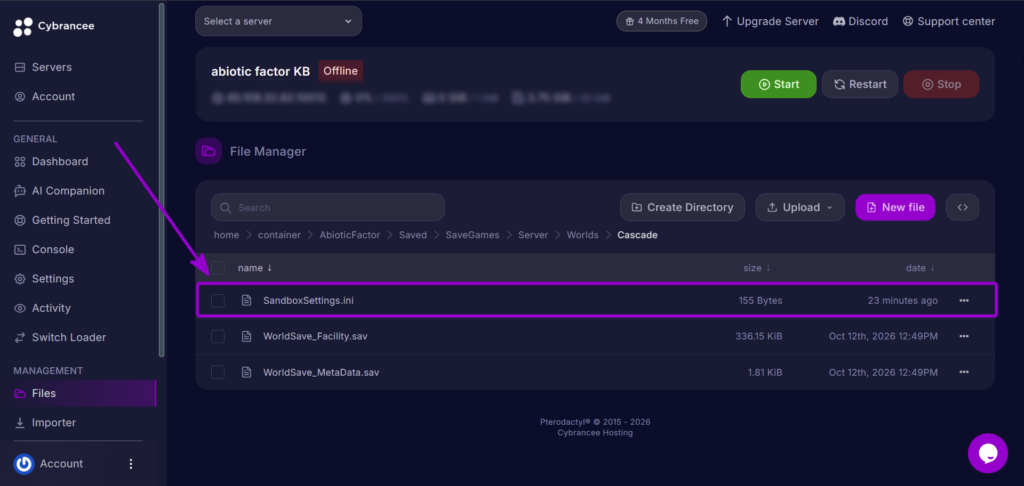Sort files by size column
Viewport: 1024px width, 486px height.
coord(757,268)
